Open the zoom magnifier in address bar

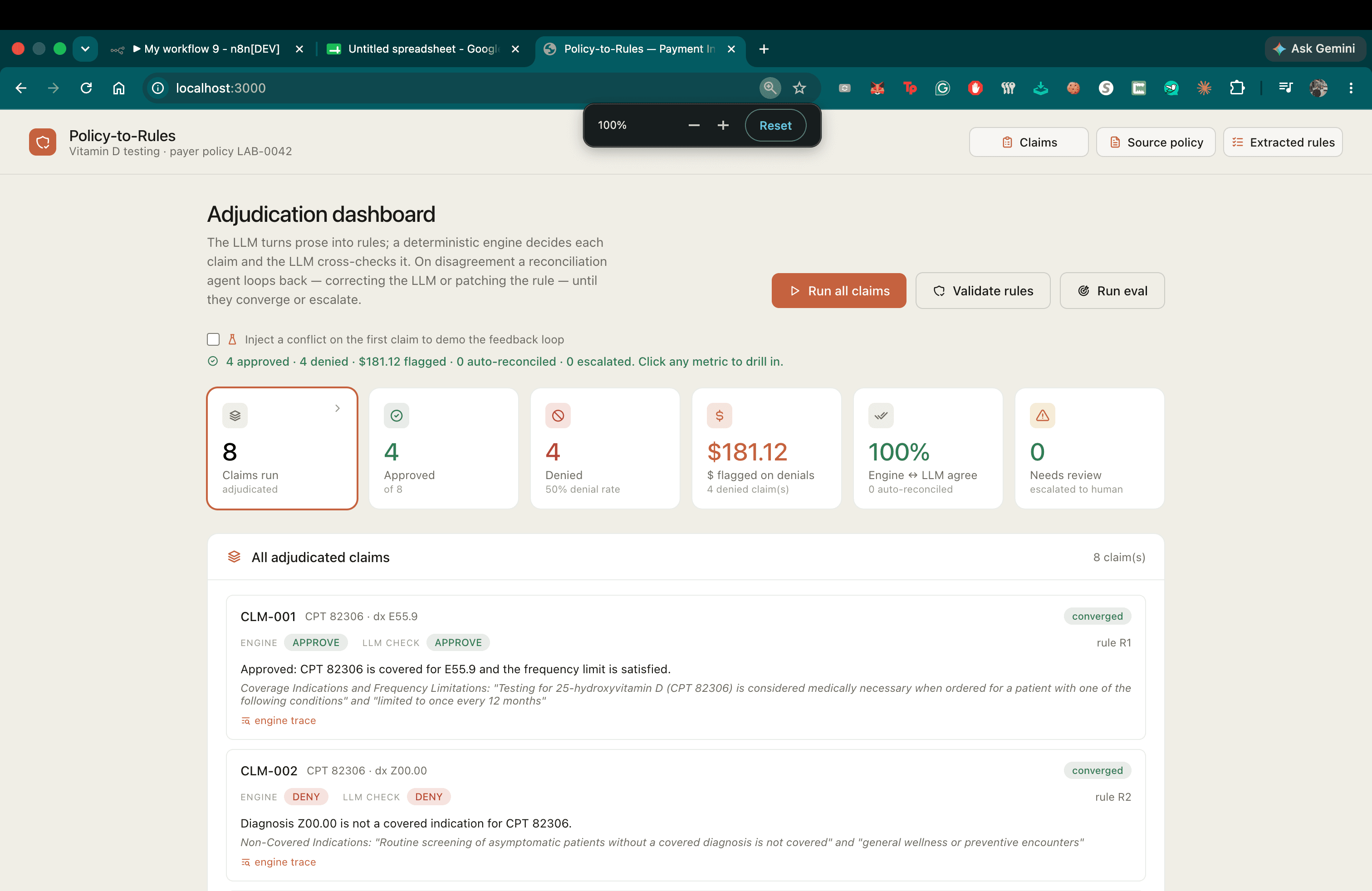[x=769, y=88]
